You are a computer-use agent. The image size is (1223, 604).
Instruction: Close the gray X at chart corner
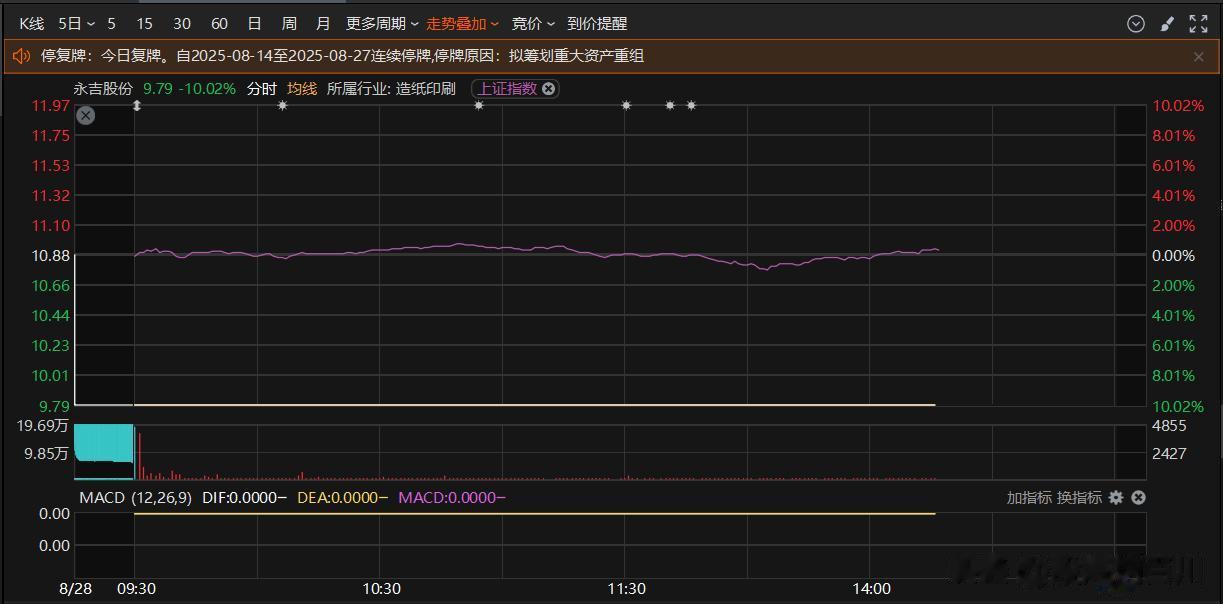(86, 115)
